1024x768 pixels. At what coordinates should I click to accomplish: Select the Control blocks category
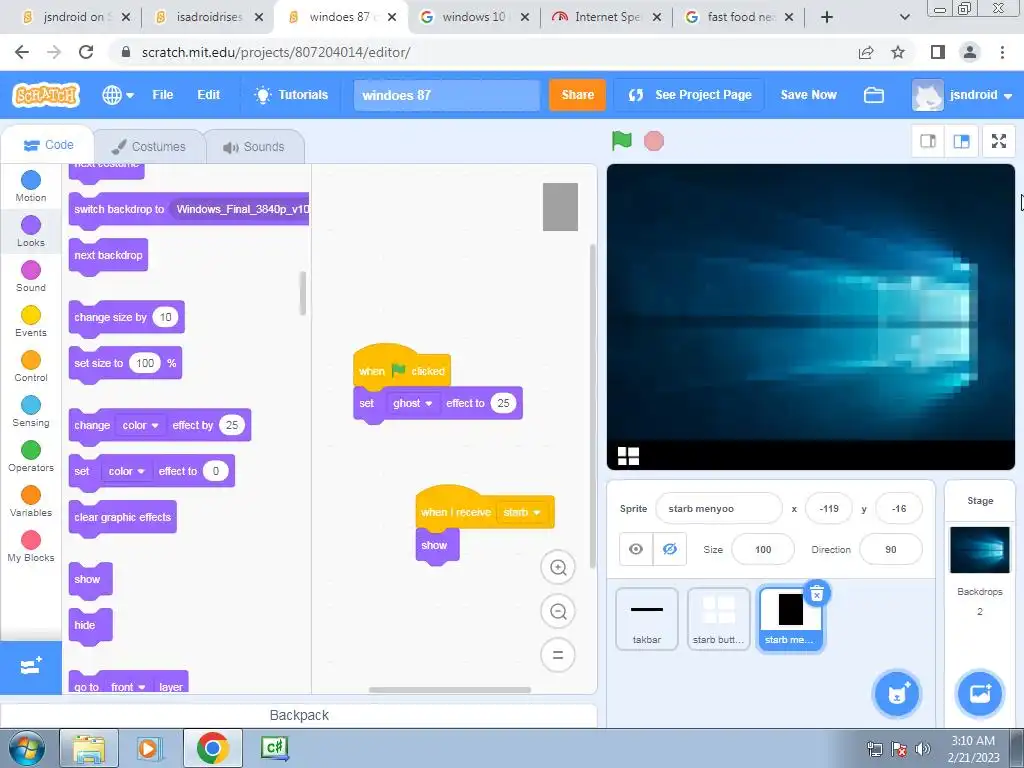click(31, 366)
